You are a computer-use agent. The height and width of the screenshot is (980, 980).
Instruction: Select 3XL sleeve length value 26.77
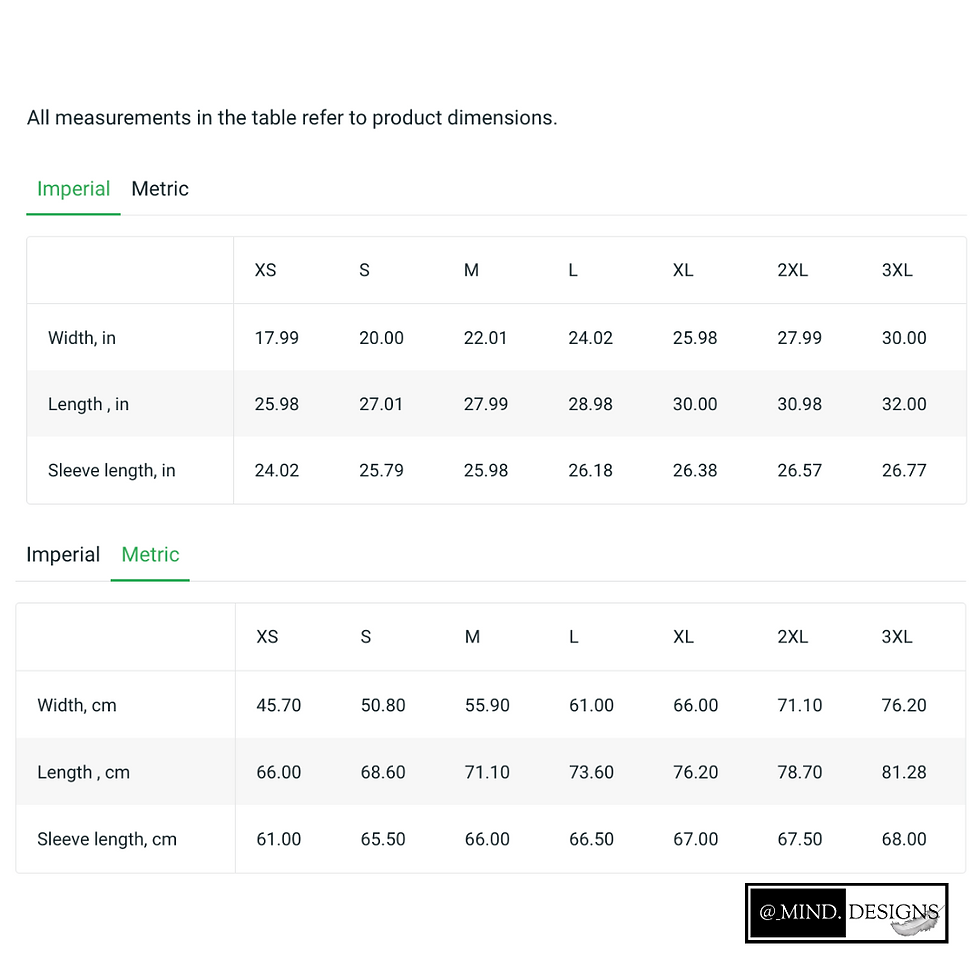click(x=904, y=471)
